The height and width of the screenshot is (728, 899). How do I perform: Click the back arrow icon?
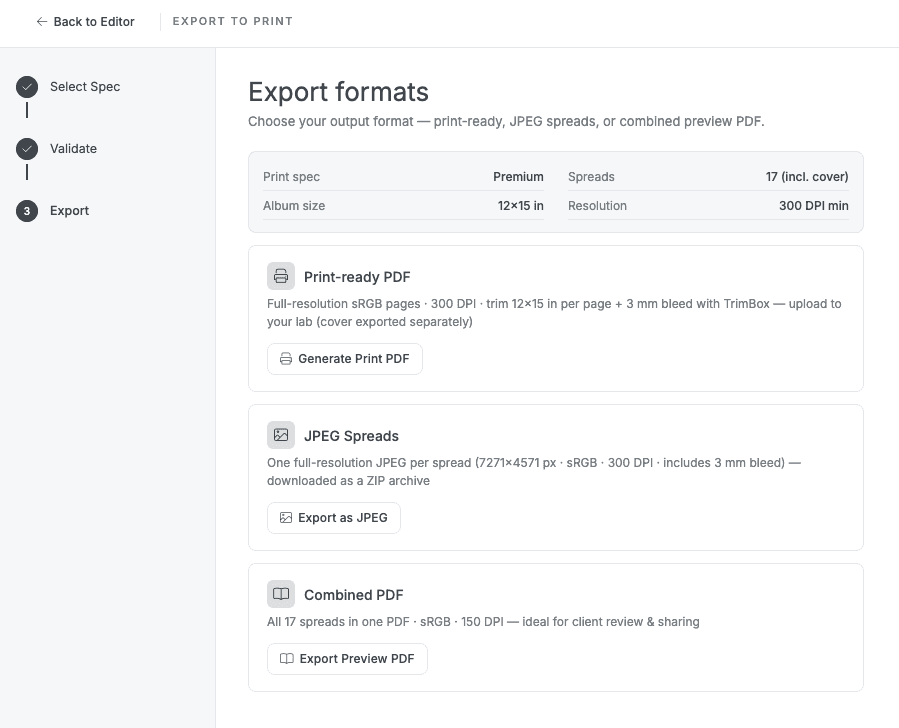(x=41, y=22)
